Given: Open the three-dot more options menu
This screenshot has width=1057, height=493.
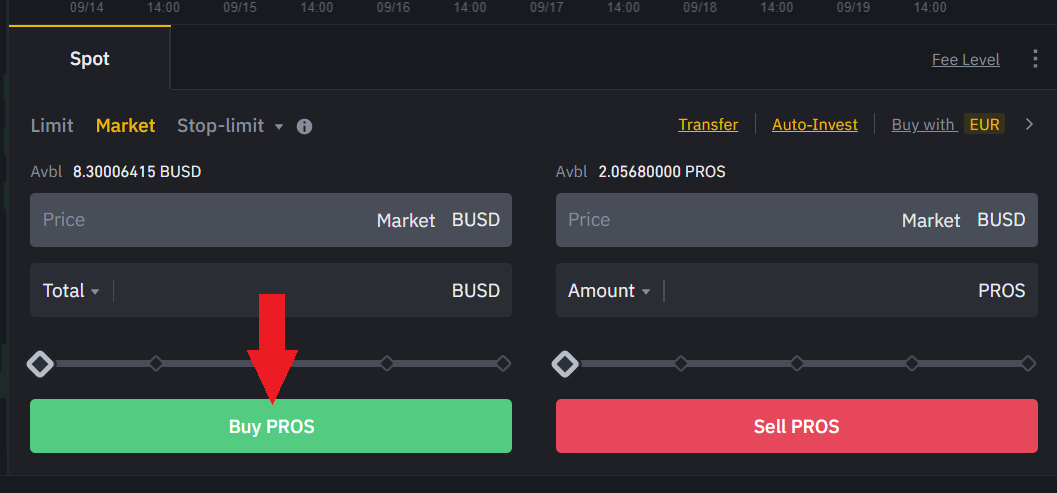Looking at the screenshot, I should [x=1035, y=59].
